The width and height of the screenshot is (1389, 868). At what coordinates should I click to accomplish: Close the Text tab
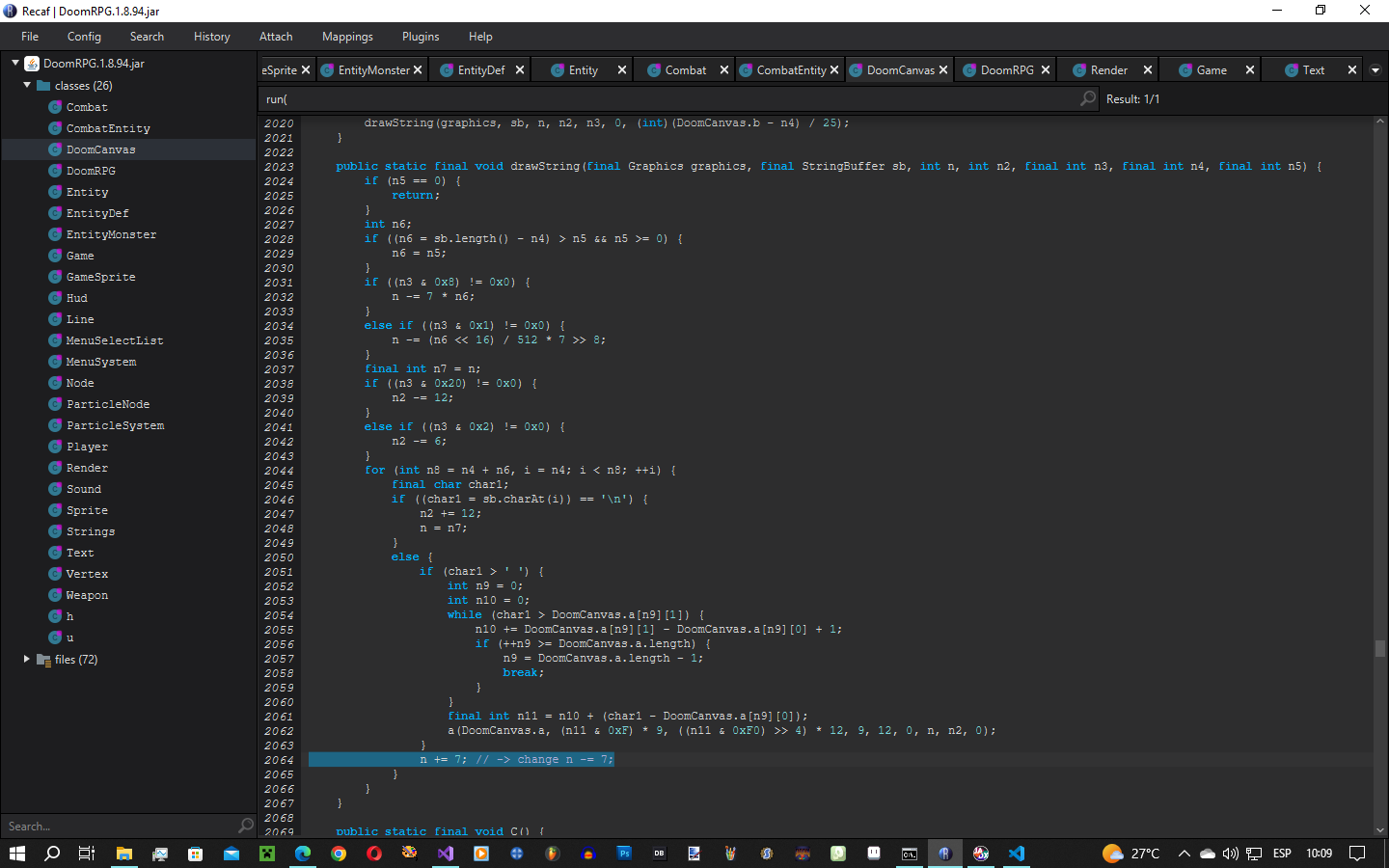coord(1352,70)
